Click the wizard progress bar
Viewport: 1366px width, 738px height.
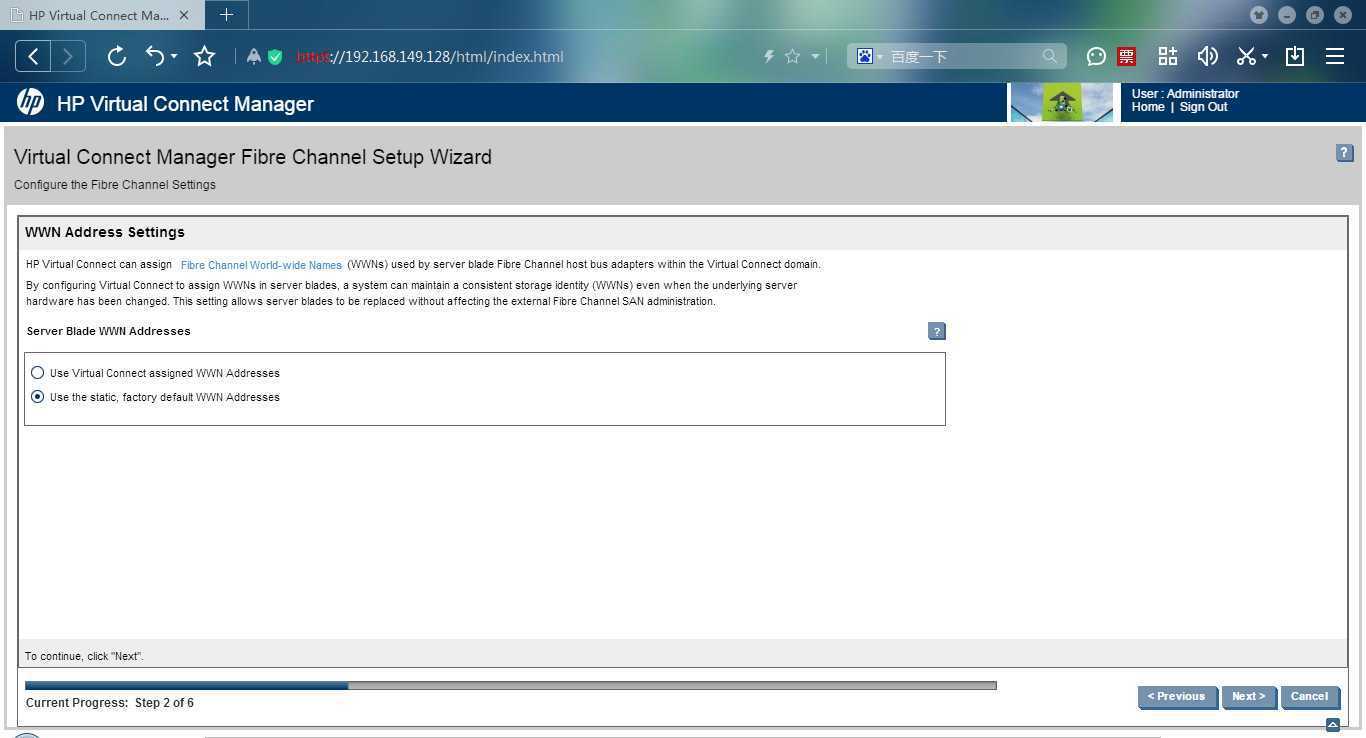(x=511, y=685)
